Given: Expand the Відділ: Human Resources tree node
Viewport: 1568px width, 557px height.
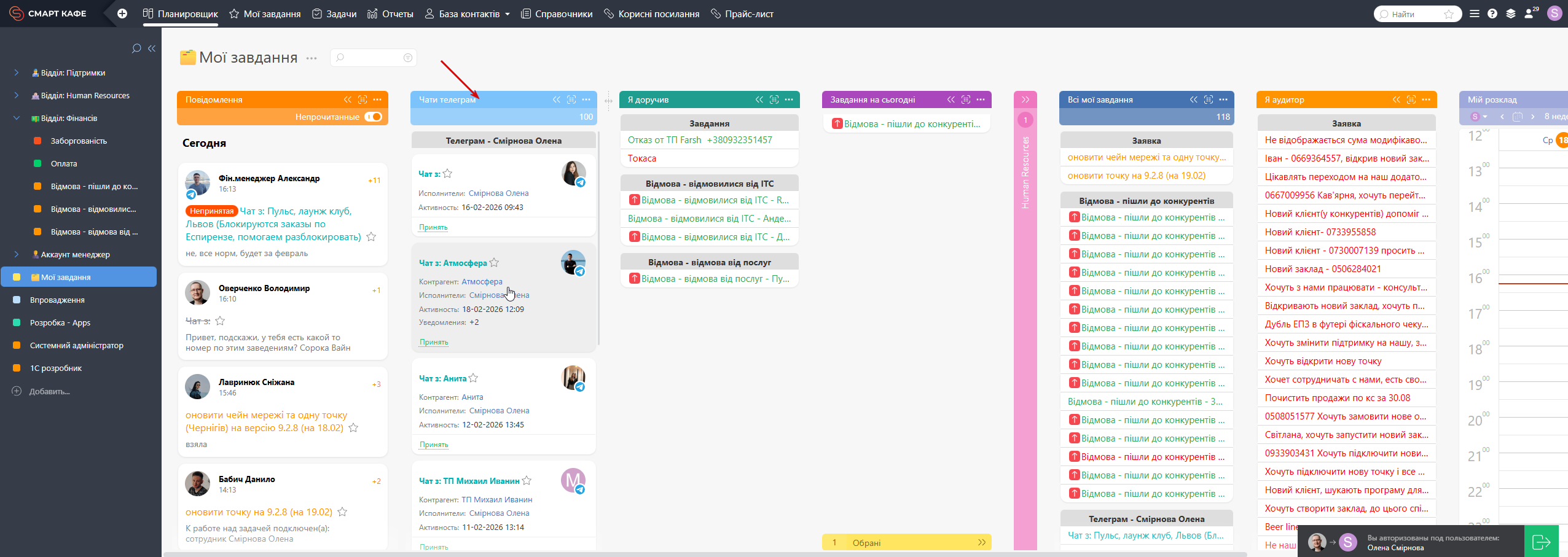Looking at the screenshot, I should coord(17,95).
